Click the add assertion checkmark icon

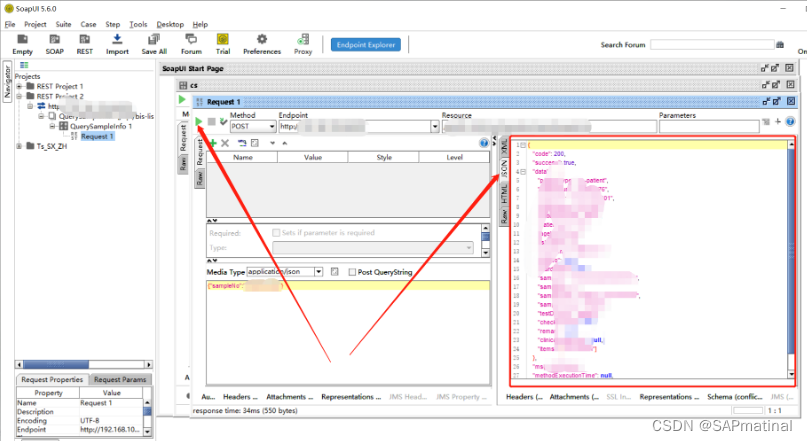click(x=223, y=121)
